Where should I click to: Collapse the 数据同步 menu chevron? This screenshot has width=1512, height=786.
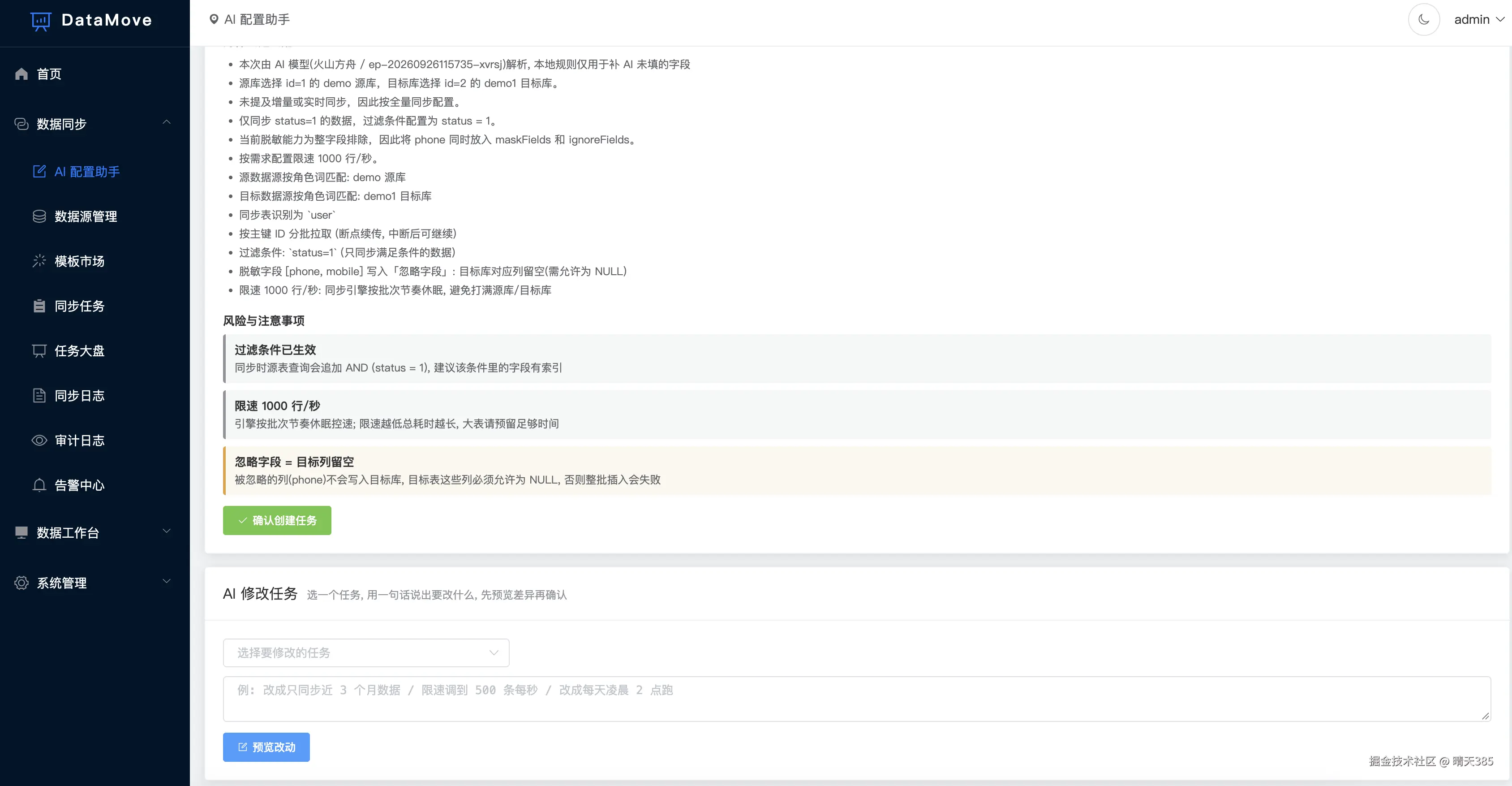[167, 122]
